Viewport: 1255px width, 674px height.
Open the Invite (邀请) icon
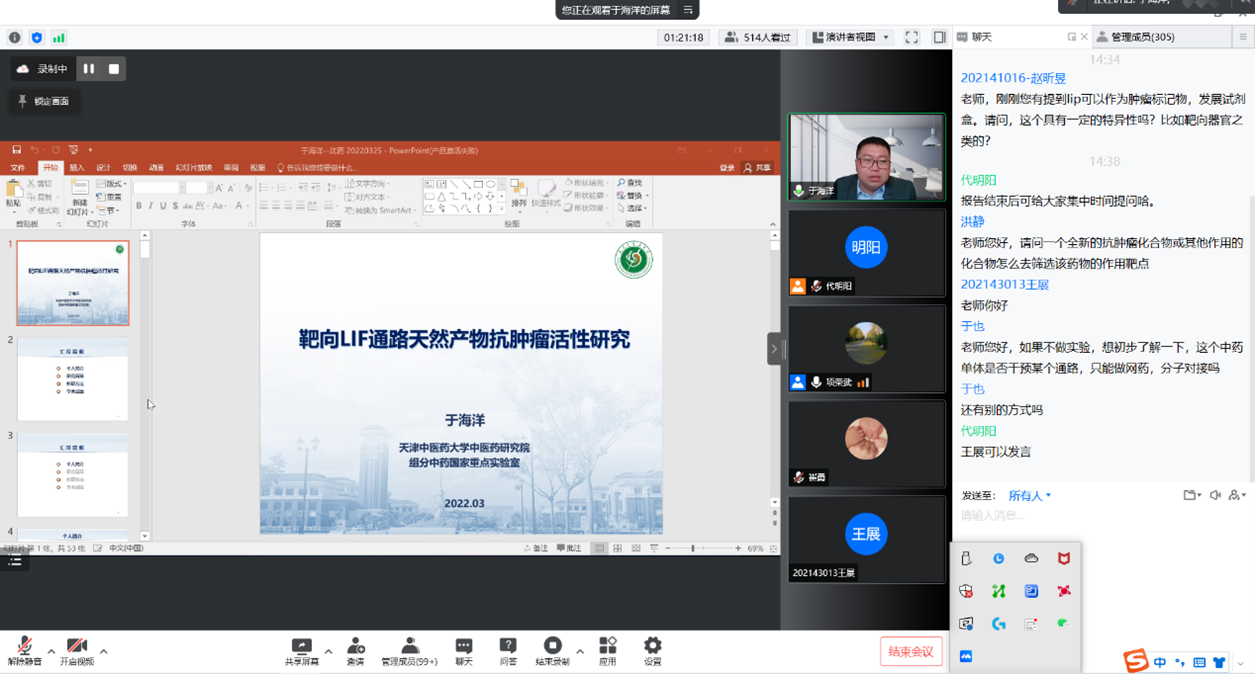point(356,647)
